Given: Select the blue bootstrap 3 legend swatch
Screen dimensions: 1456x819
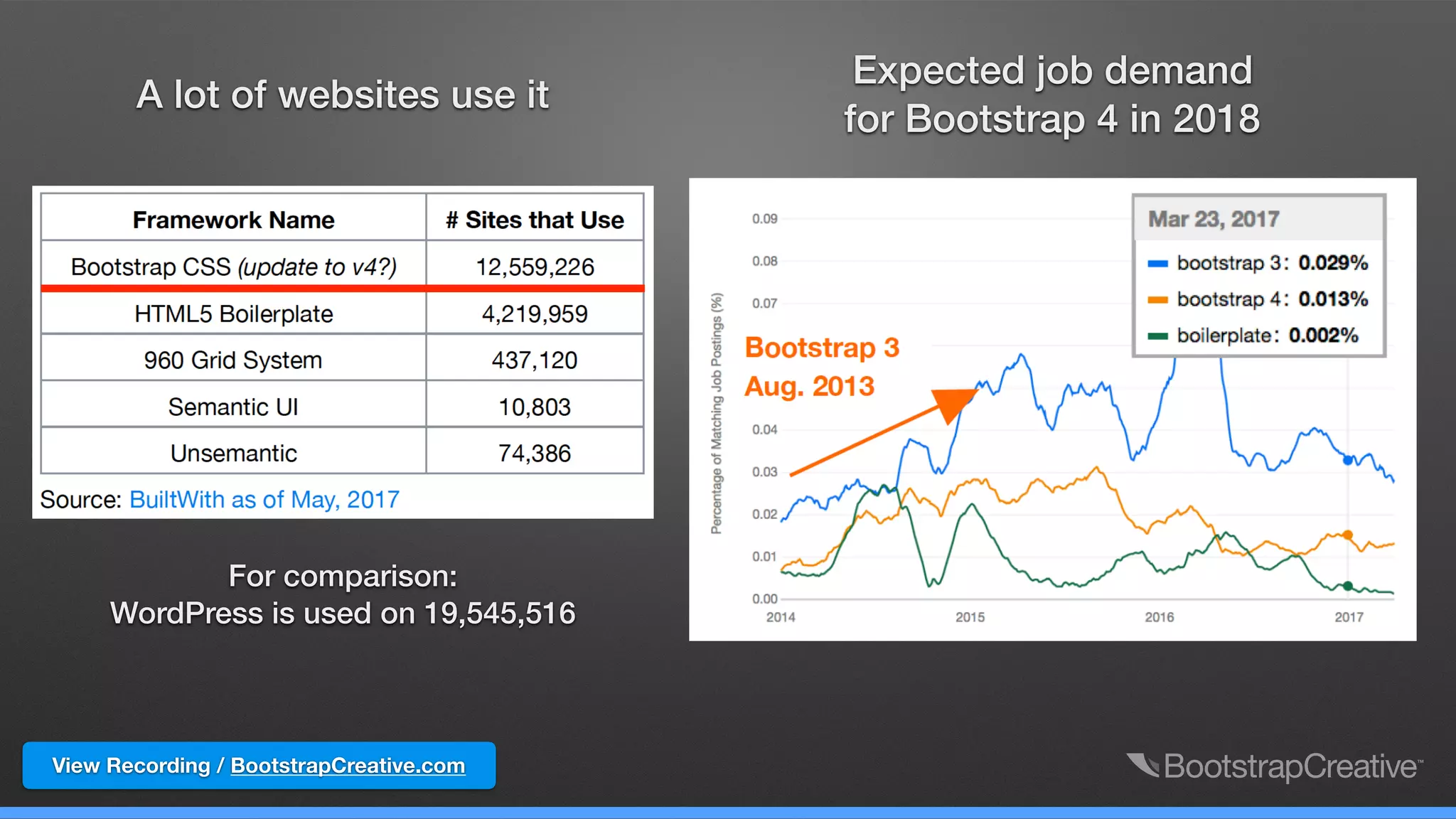Looking at the screenshot, I should [1158, 264].
